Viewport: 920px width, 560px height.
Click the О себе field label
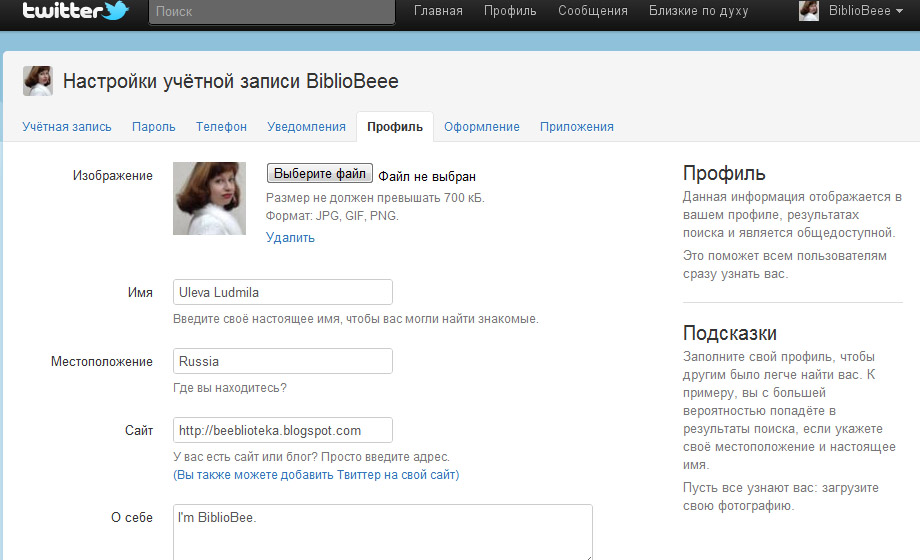pos(132,518)
